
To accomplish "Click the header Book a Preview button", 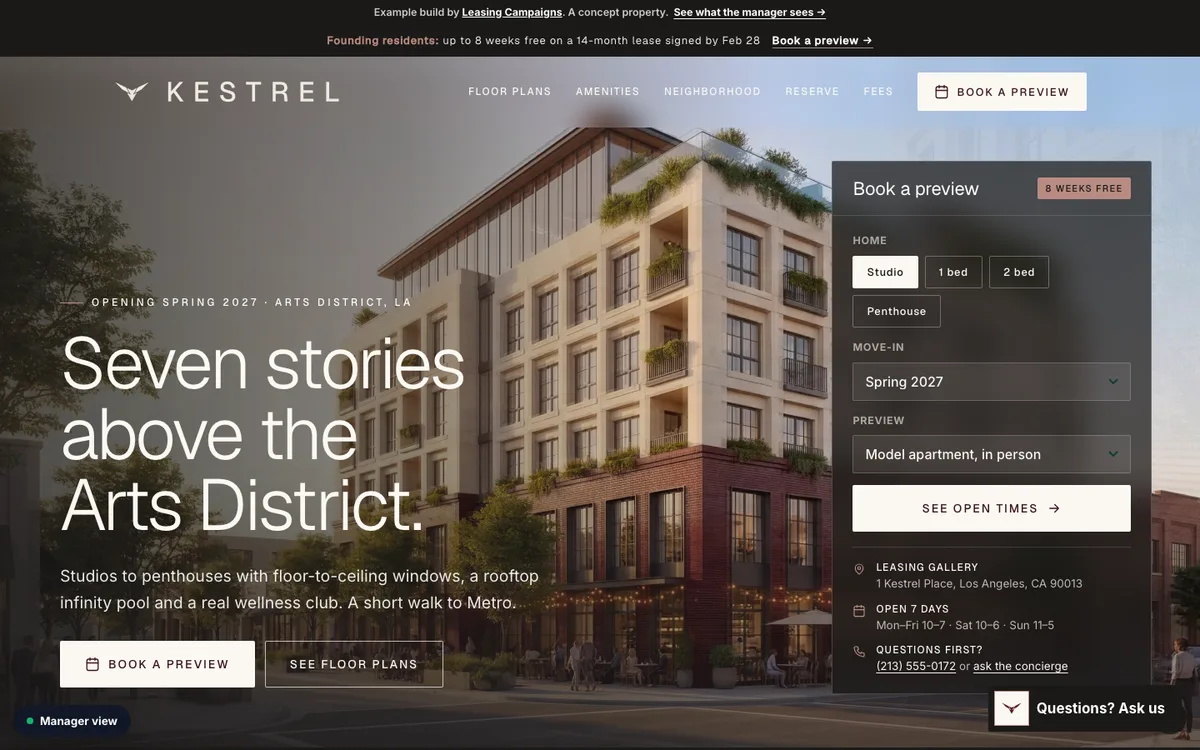I will click(x=1002, y=92).
